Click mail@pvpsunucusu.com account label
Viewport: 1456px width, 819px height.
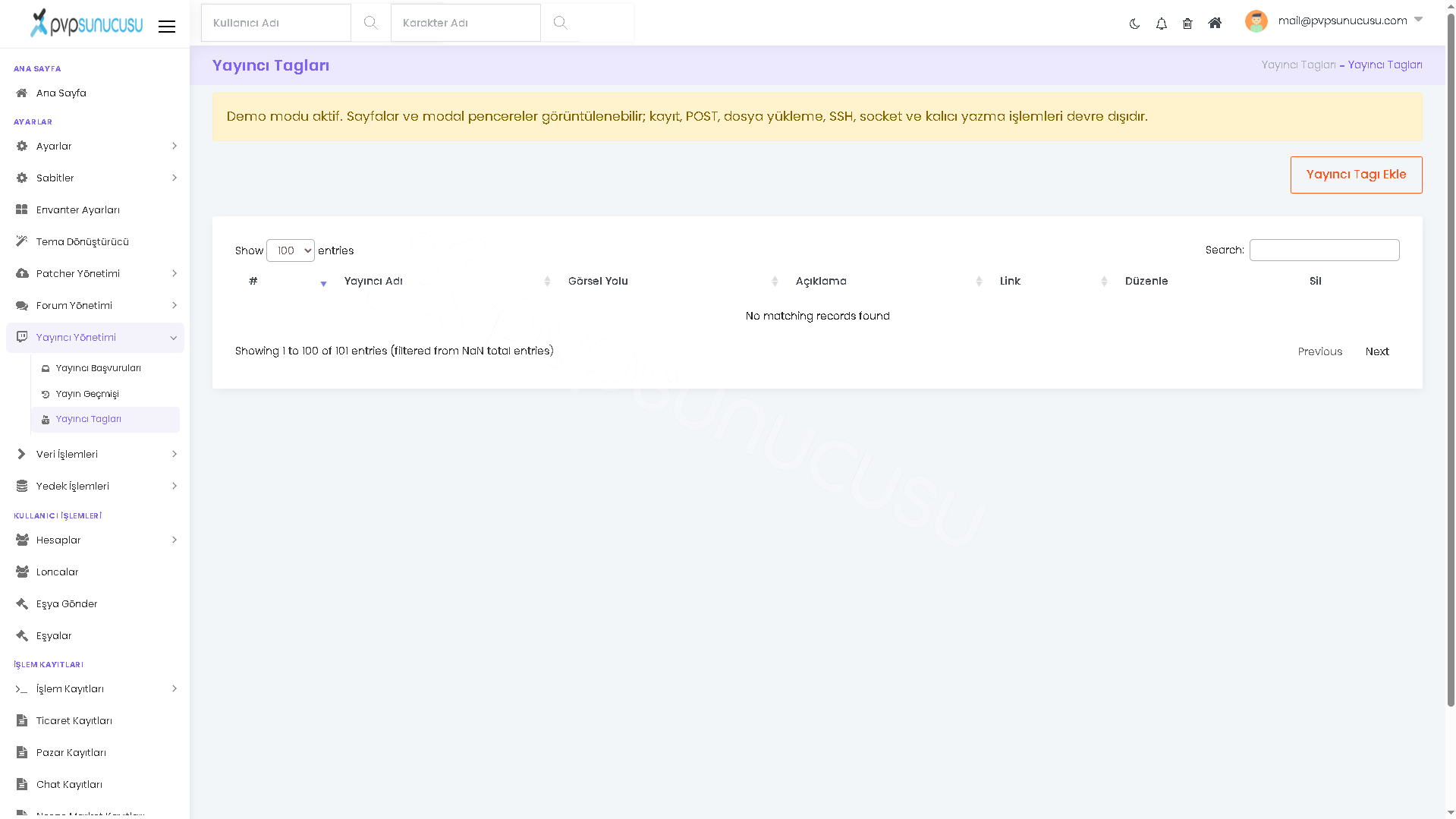pos(1342,20)
